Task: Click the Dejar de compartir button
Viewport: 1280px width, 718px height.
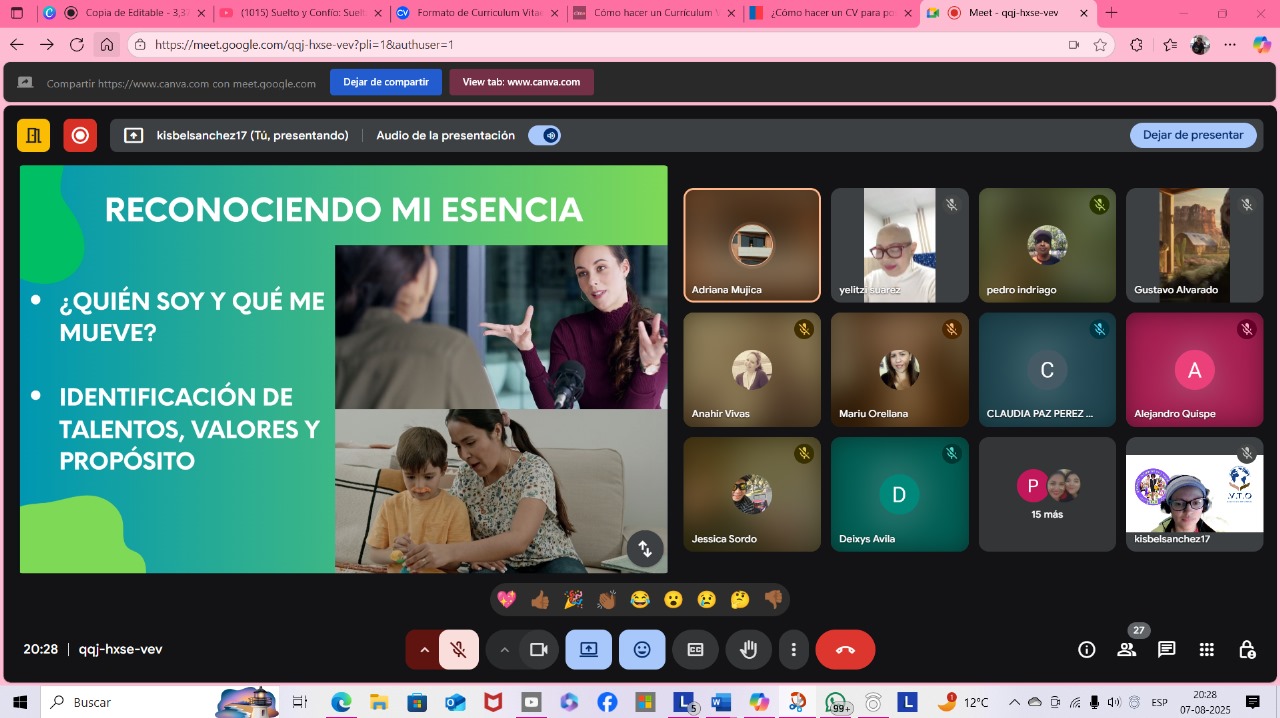Action: pos(385,82)
